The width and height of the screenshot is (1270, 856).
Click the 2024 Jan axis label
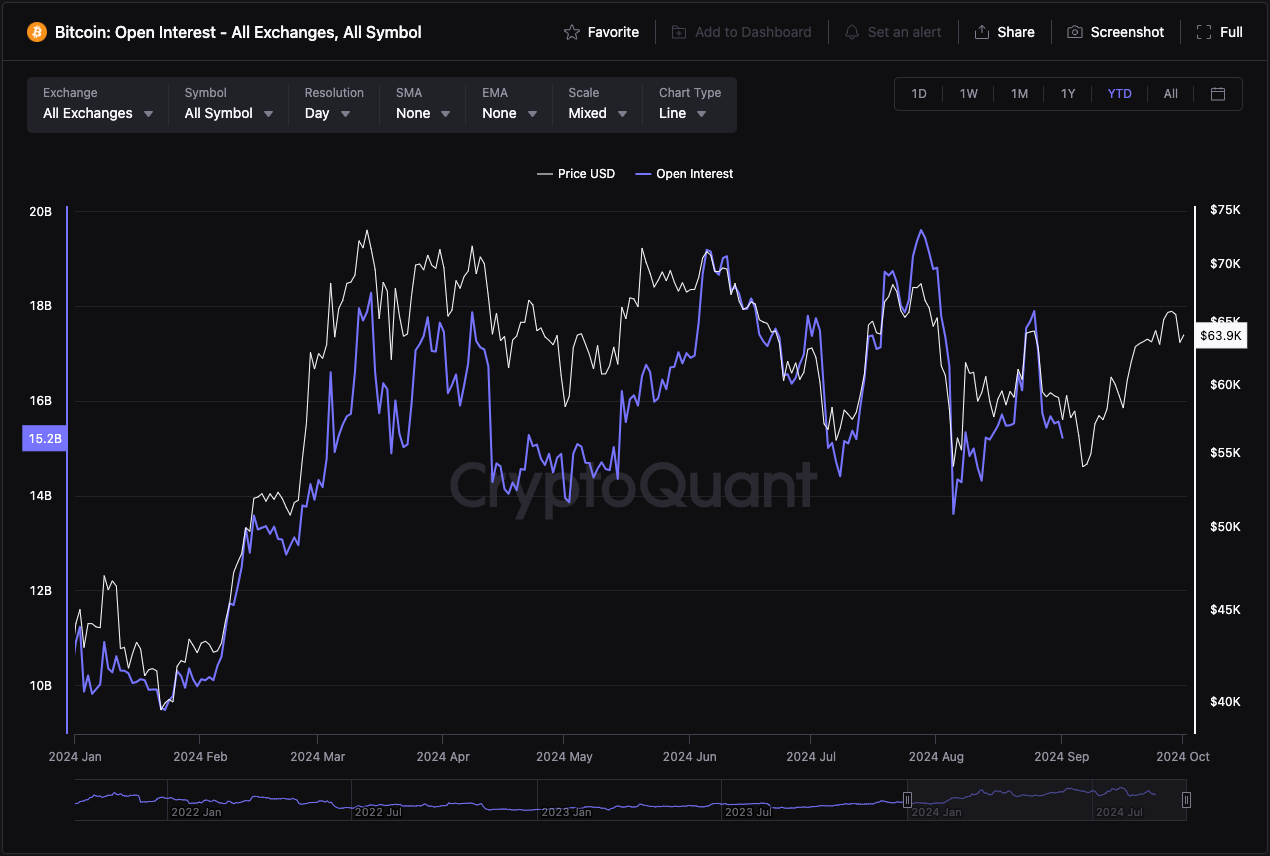coord(75,757)
